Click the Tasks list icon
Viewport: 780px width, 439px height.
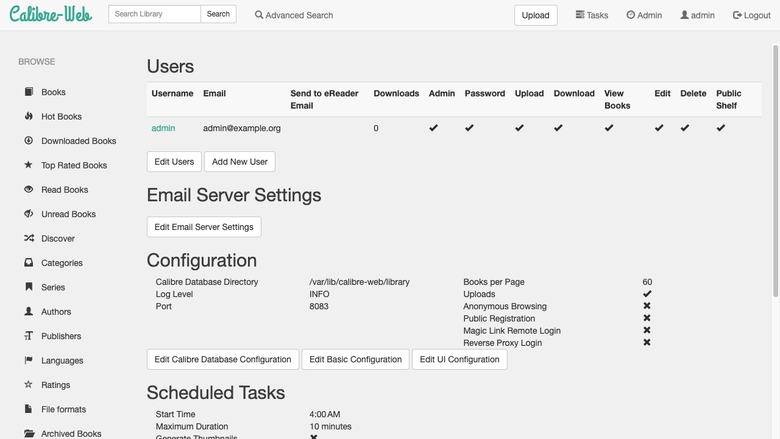coord(580,14)
